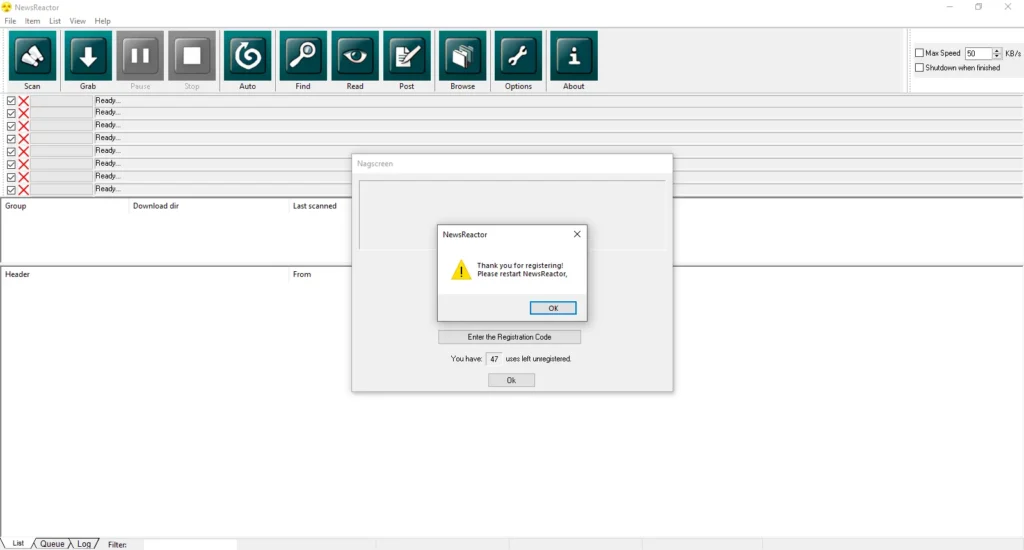The image size is (1024, 550).
Task: Open the View menu
Action: pos(77,21)
